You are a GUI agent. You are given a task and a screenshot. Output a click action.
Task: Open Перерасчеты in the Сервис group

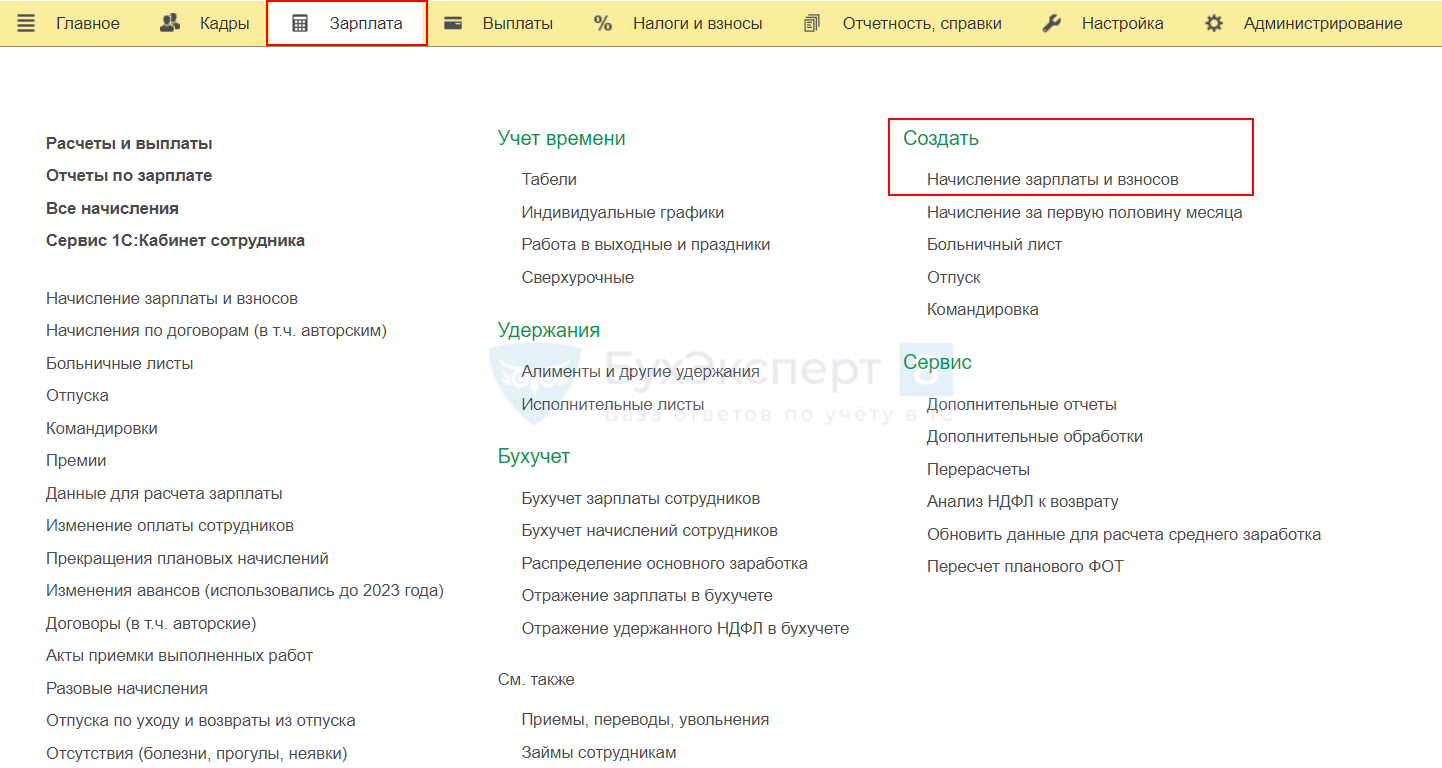[978, 469]
